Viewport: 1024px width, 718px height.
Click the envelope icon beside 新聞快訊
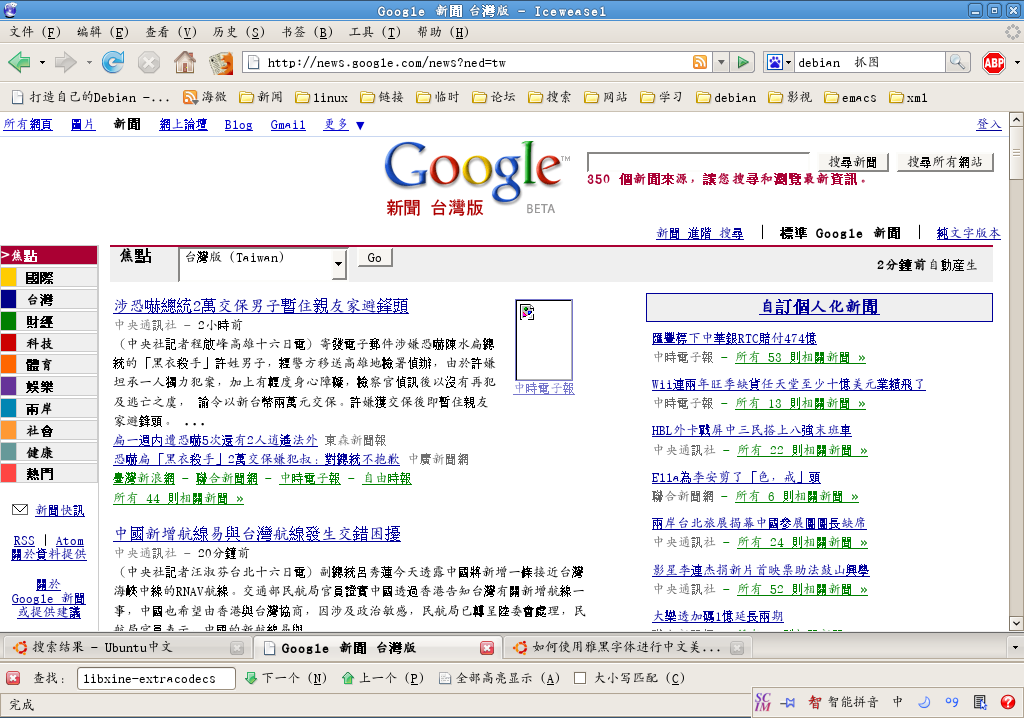click(x=20, y=510)
